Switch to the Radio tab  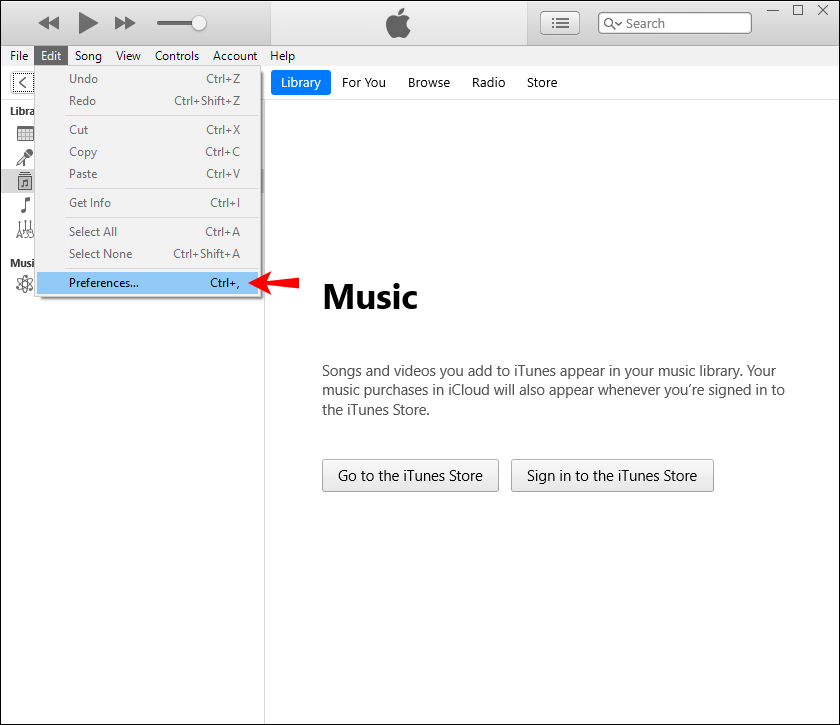coord(489,83)
